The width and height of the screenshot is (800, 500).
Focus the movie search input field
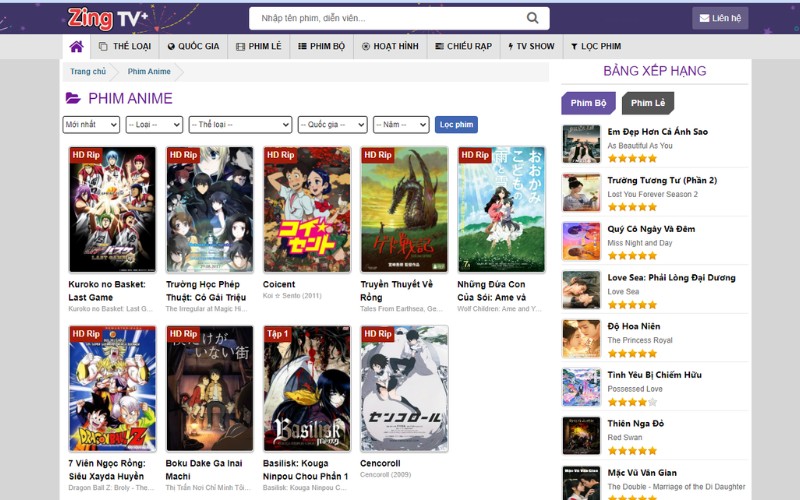388,18
